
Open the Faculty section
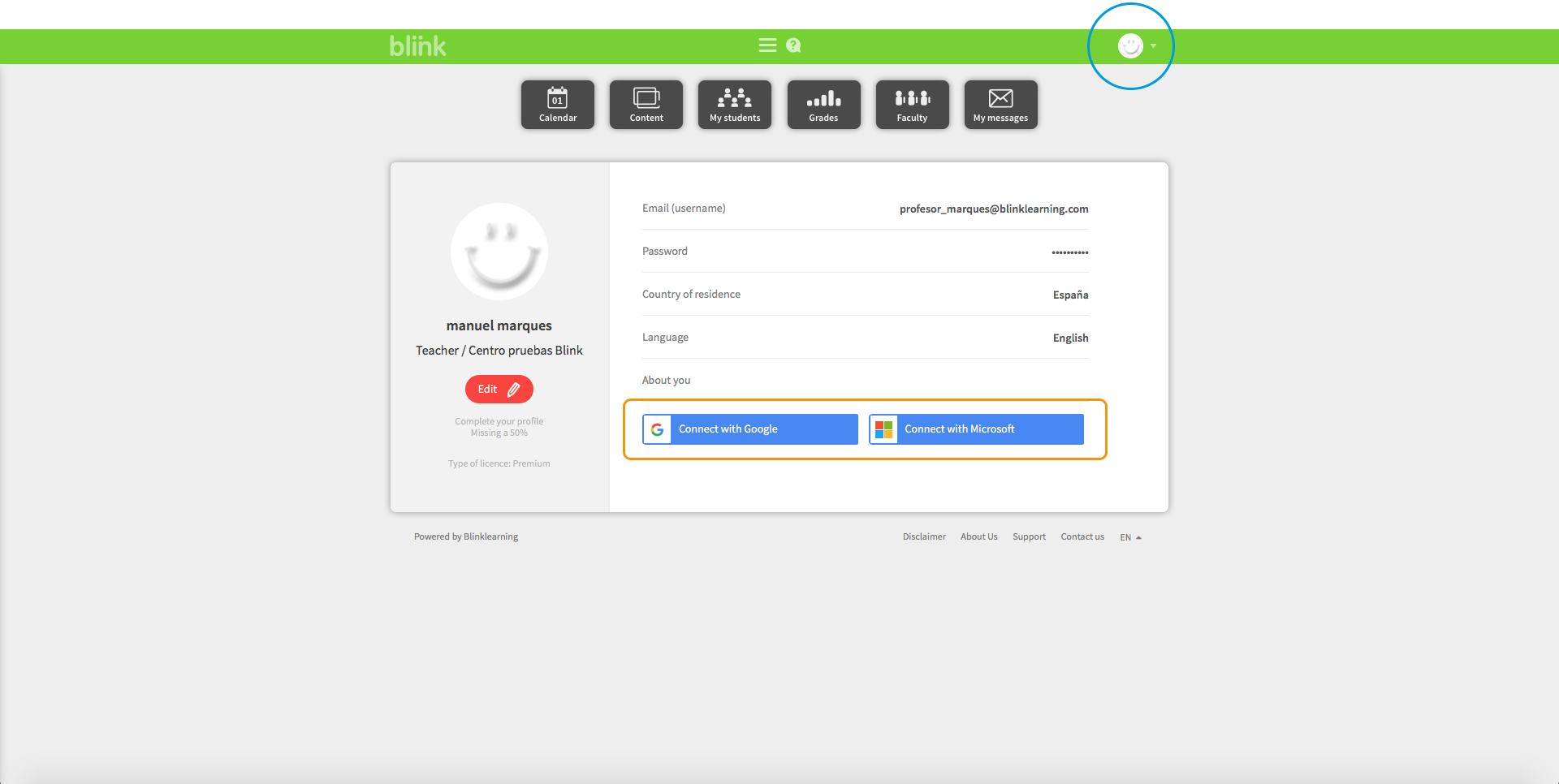912,105
